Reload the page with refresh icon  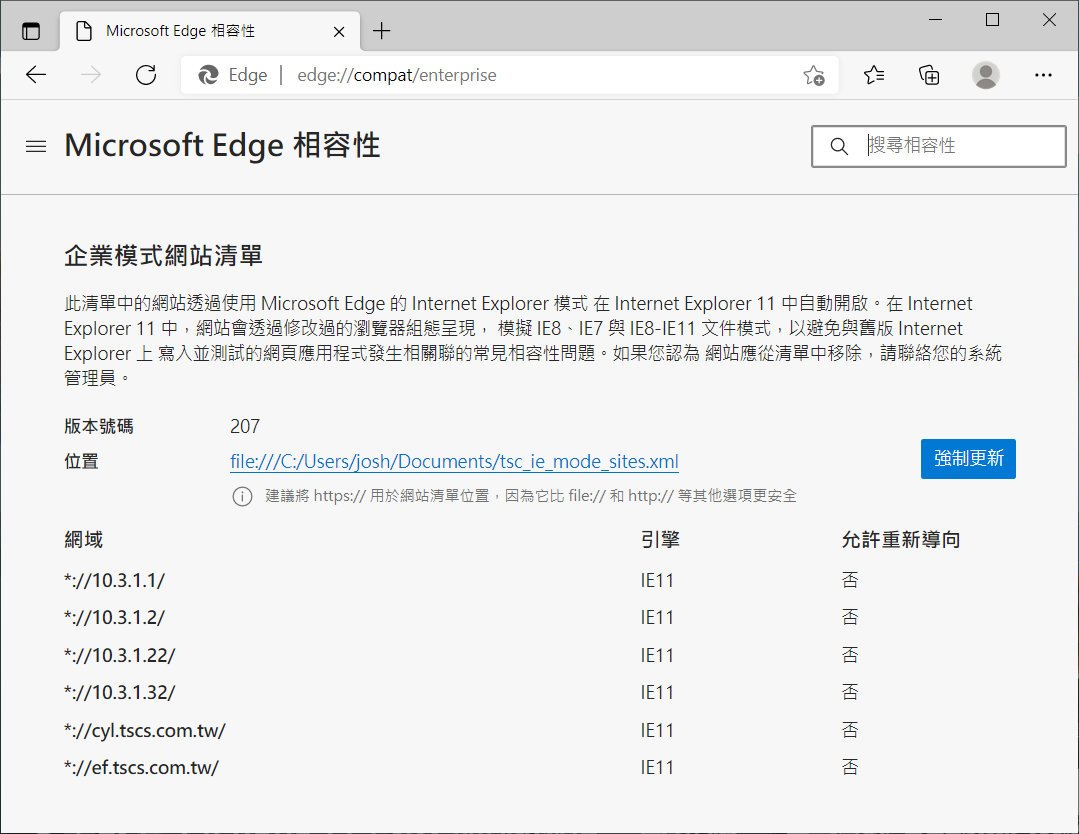[146, 75]
